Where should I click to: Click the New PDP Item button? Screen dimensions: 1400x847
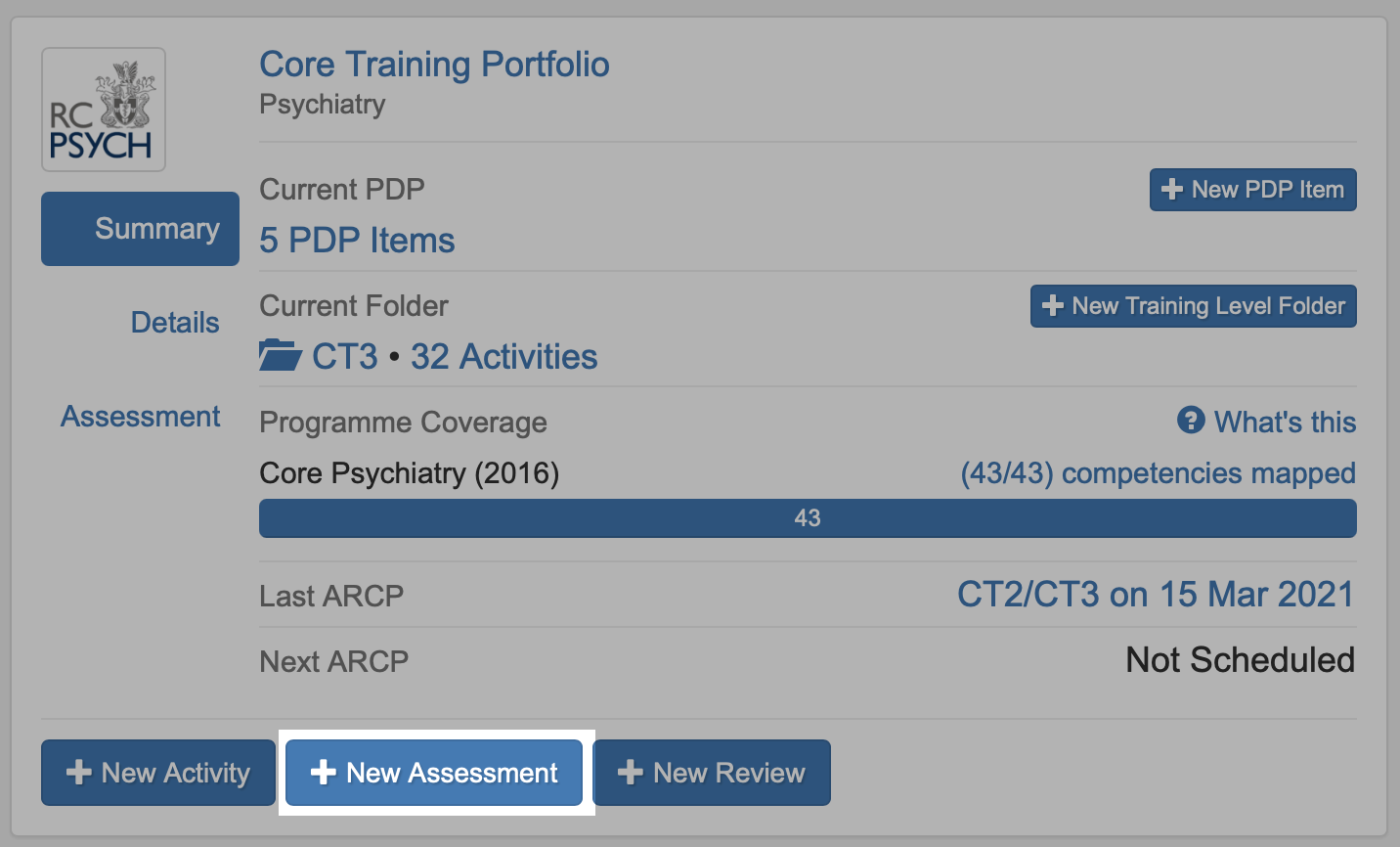[x=1252, y=190]
